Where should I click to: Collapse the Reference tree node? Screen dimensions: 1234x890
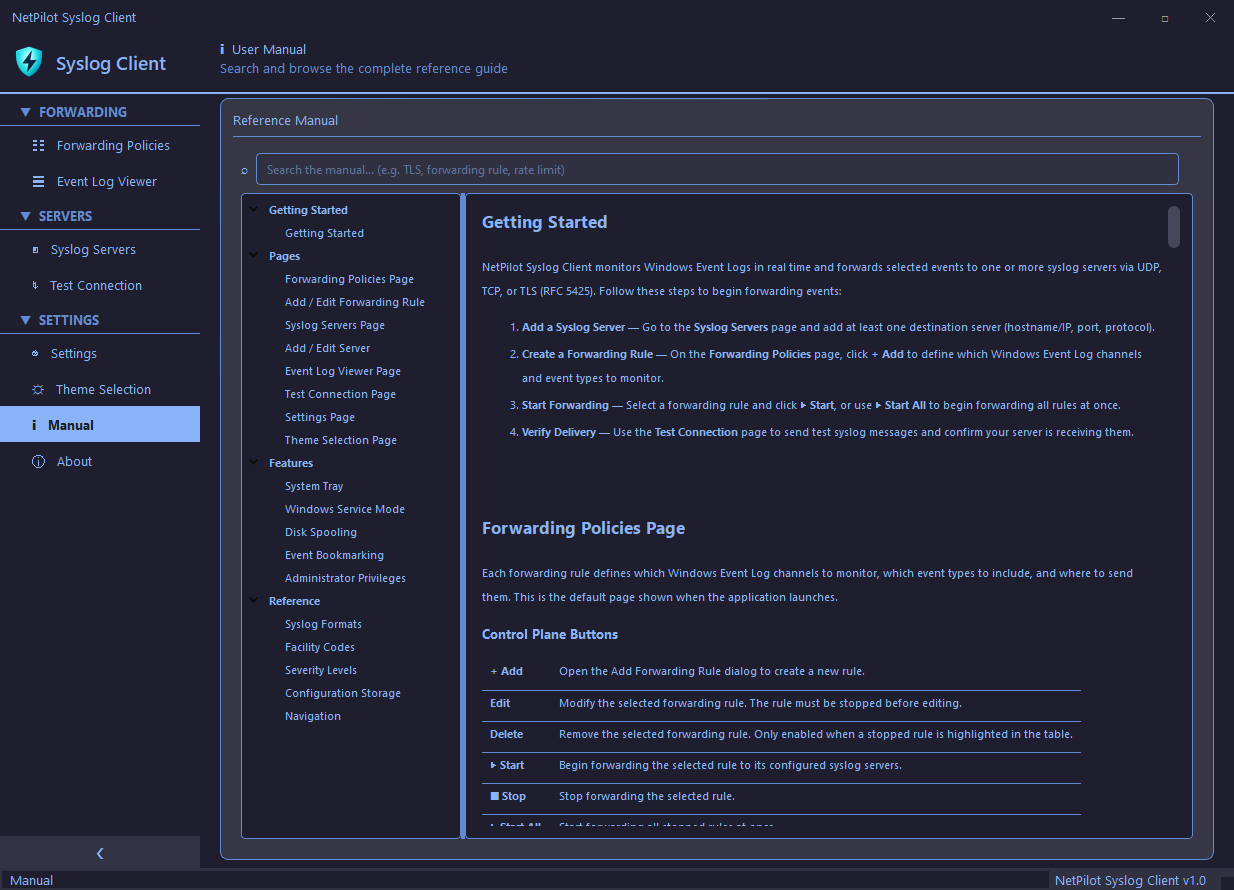tap(254, 601)
